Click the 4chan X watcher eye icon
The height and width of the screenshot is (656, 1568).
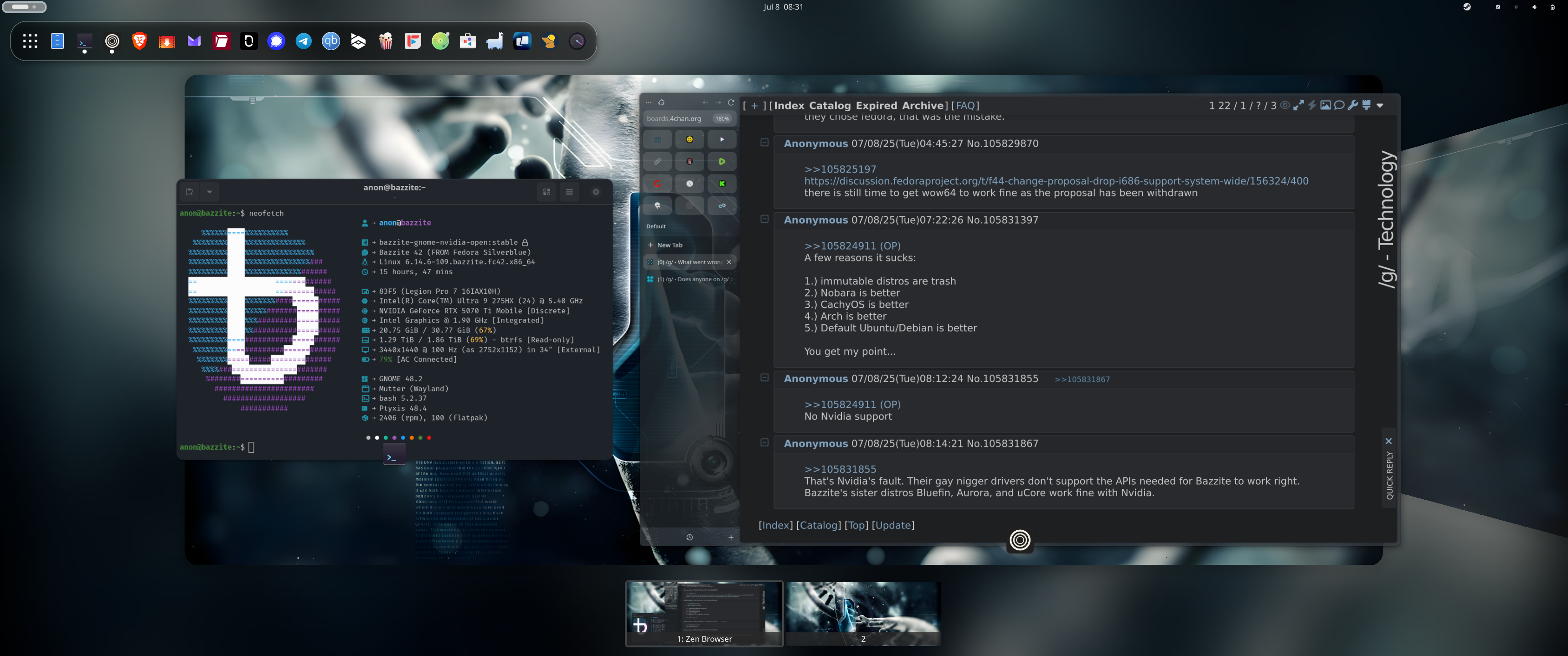(x=1285, y=105)
